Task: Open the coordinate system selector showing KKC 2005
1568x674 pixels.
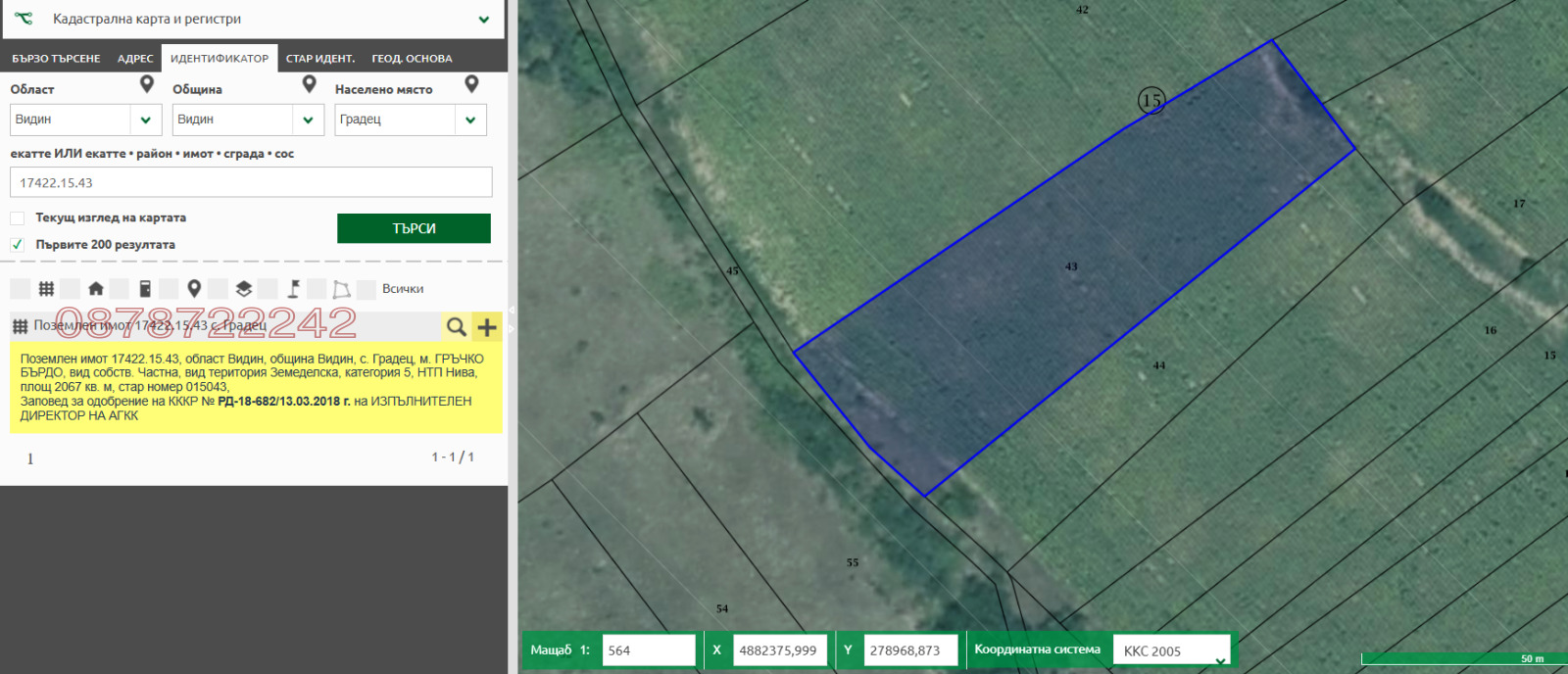Action: click(1171, 651)
